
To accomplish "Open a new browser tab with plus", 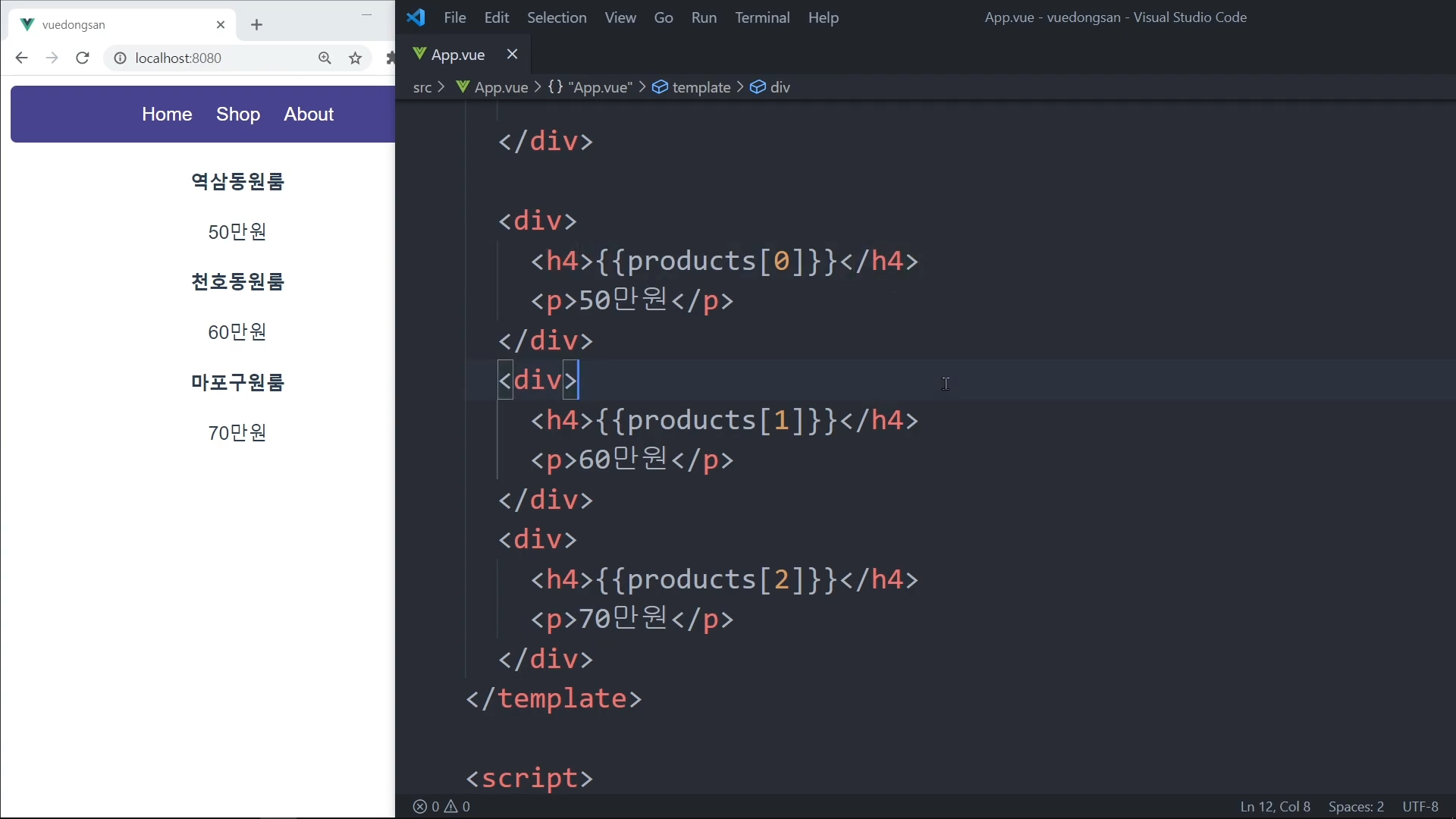I will click(256, 25).
